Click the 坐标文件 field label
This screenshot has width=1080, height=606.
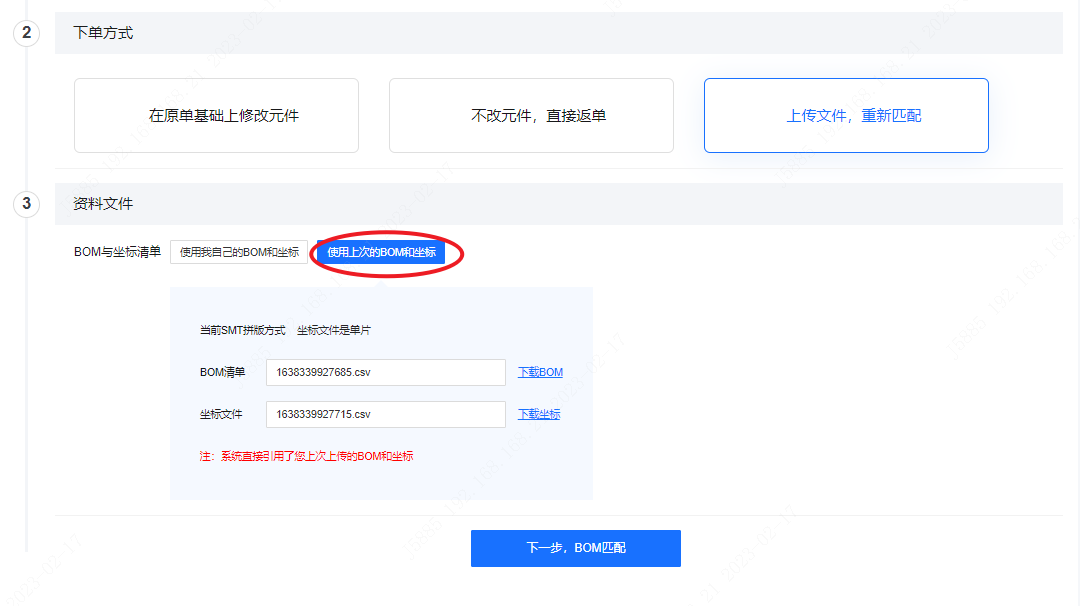(221, 414)
